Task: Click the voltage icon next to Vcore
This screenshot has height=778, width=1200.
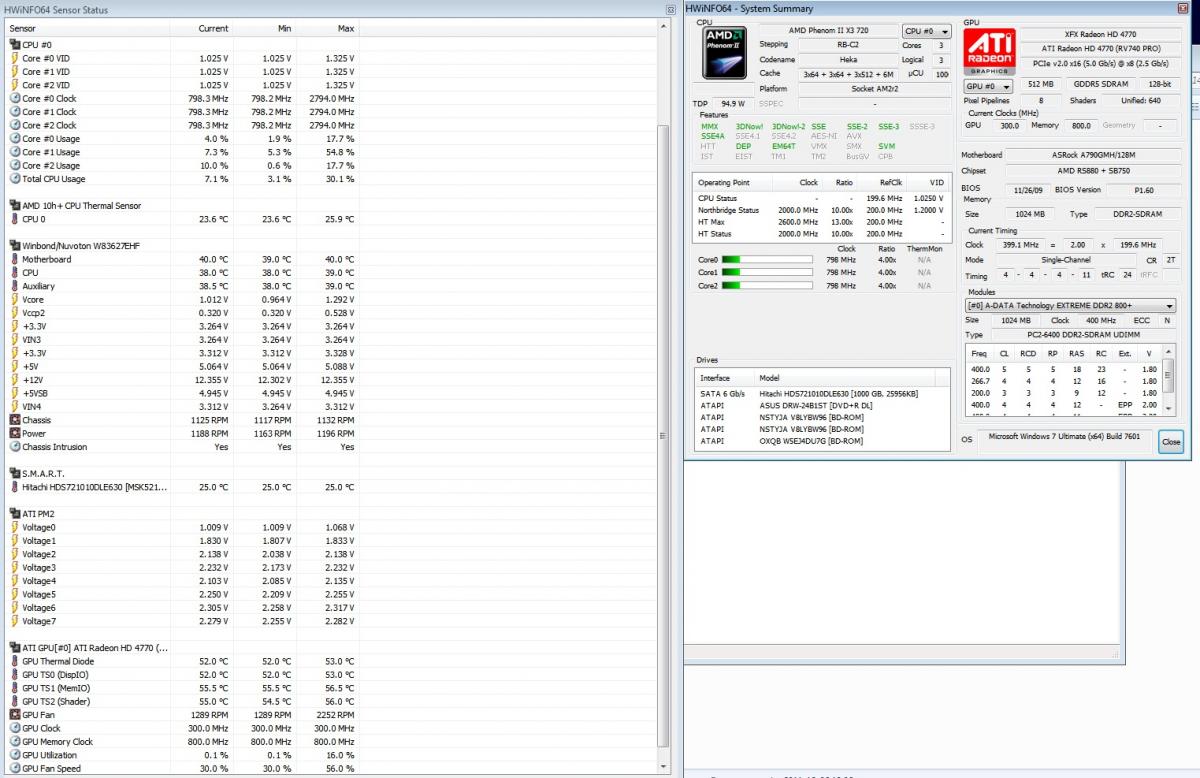Action: (x=14, y=299)
